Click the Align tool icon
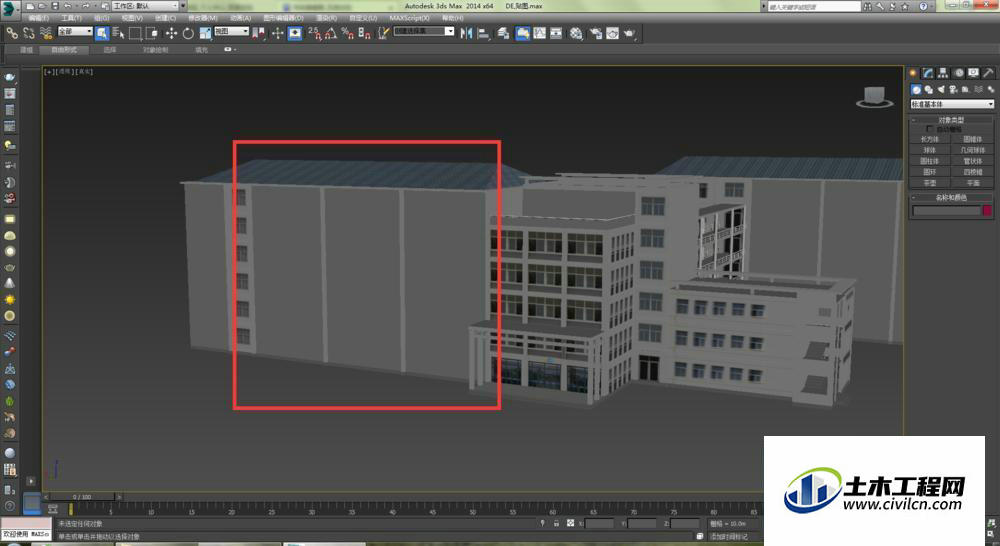 483,33
